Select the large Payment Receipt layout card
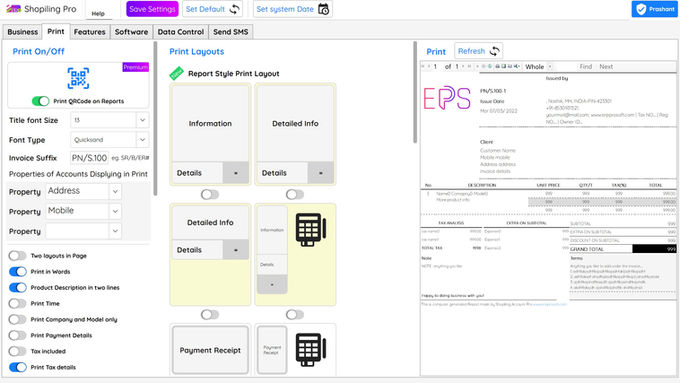Image resolution: width=680 pixels, height=383 pixels. (x=210, y=350)
